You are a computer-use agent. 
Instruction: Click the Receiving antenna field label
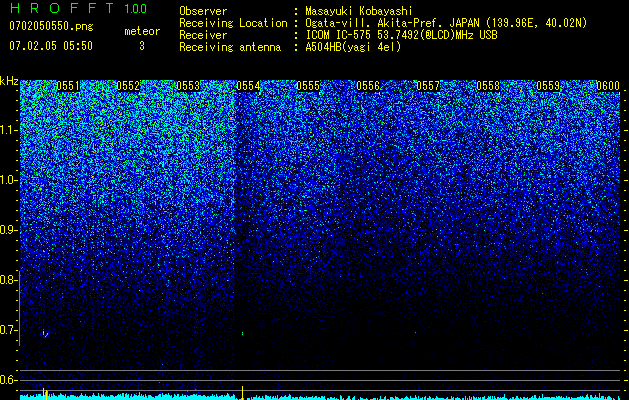pyautogui.click(x=230, y=47)
